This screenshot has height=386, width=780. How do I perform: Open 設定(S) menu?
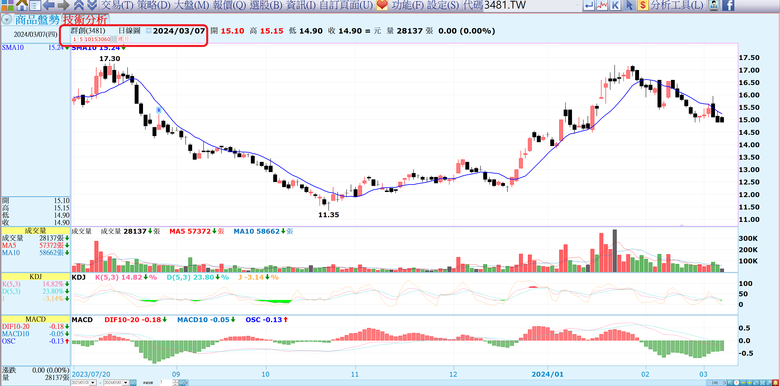pos(443,5)
